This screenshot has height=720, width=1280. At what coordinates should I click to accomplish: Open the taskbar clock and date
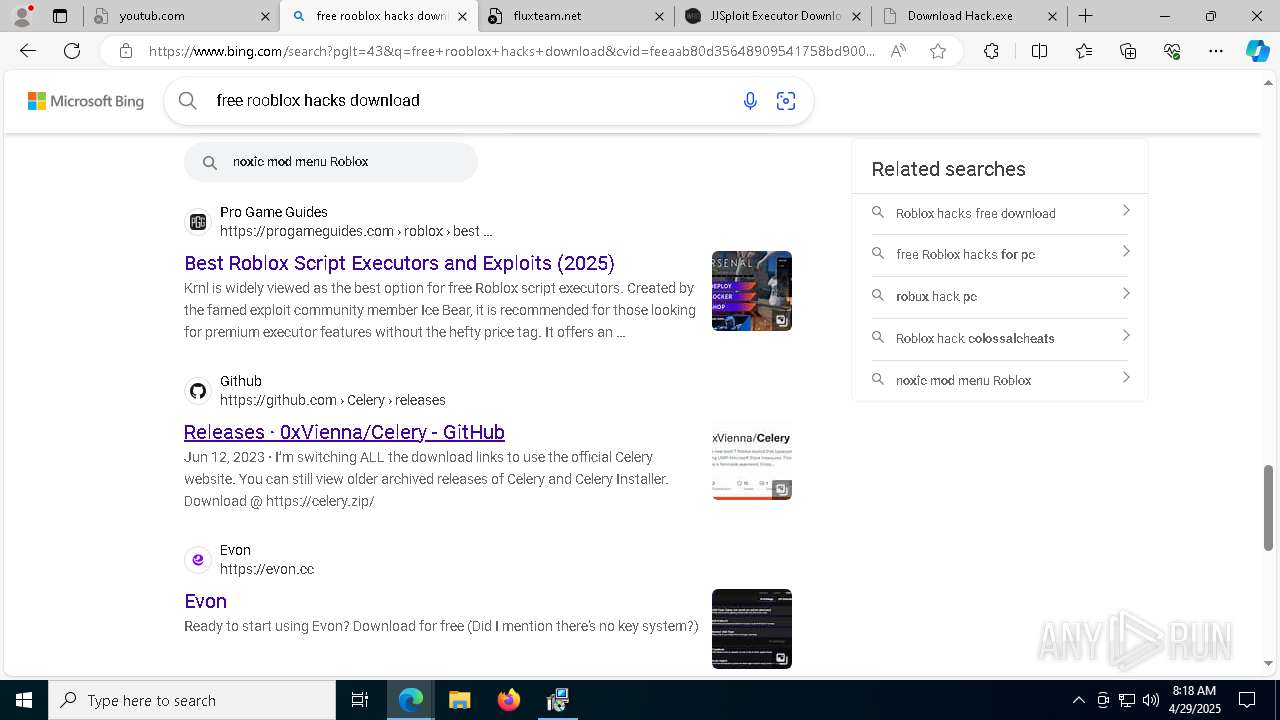point(1196,700)
